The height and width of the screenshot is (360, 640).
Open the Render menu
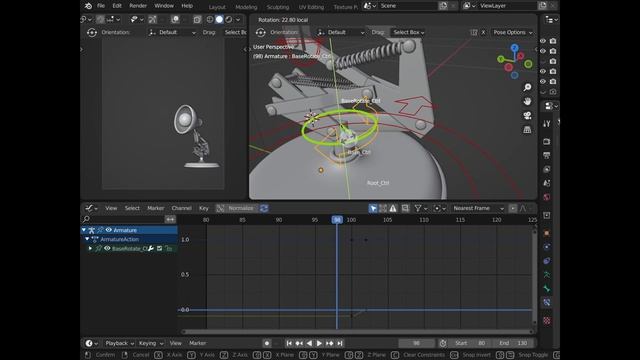pos(138,6)
